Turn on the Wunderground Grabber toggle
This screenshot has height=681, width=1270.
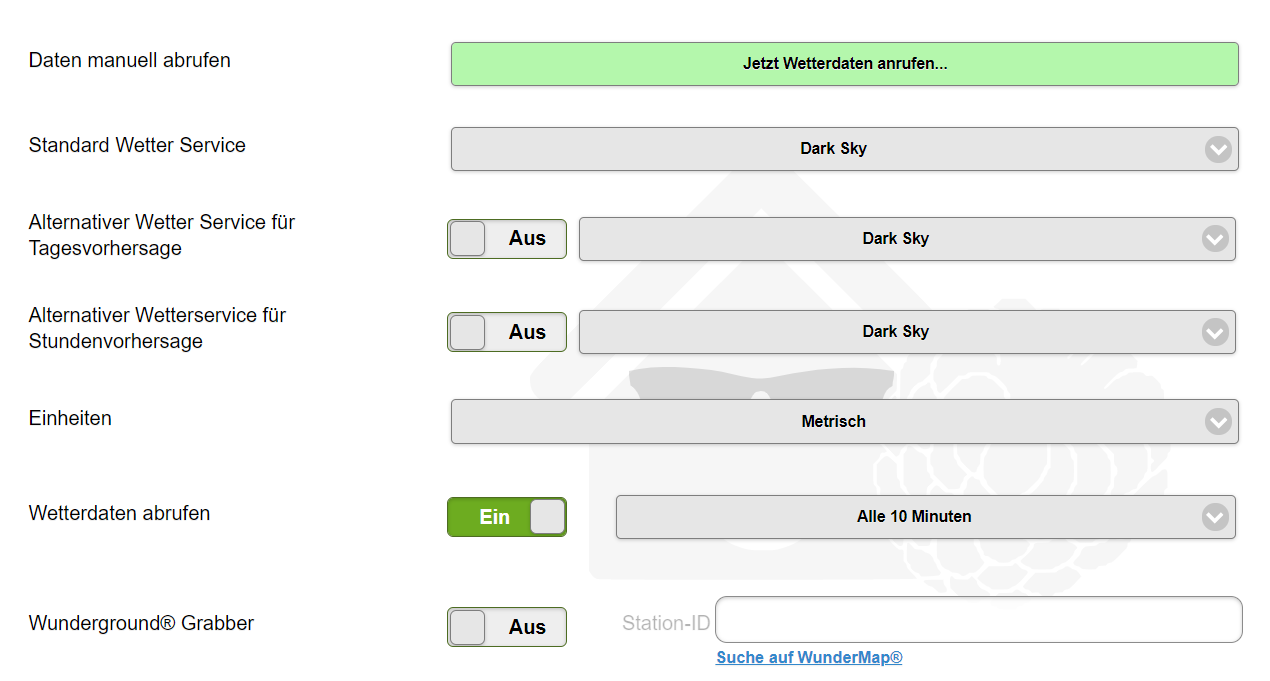(x=506, y=627)
